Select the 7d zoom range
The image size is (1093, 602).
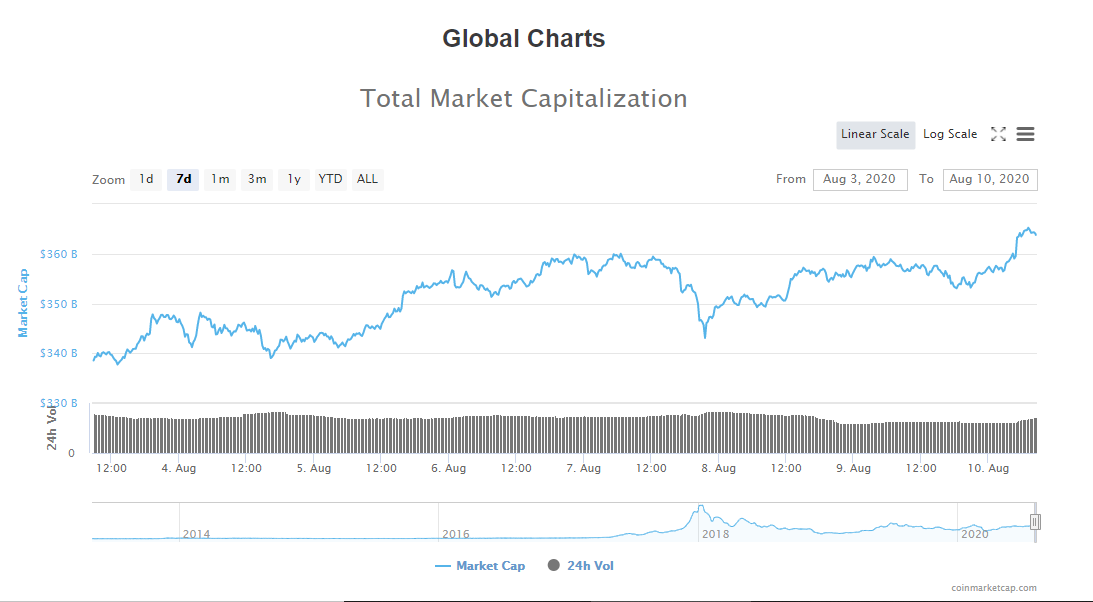(183, 179)
